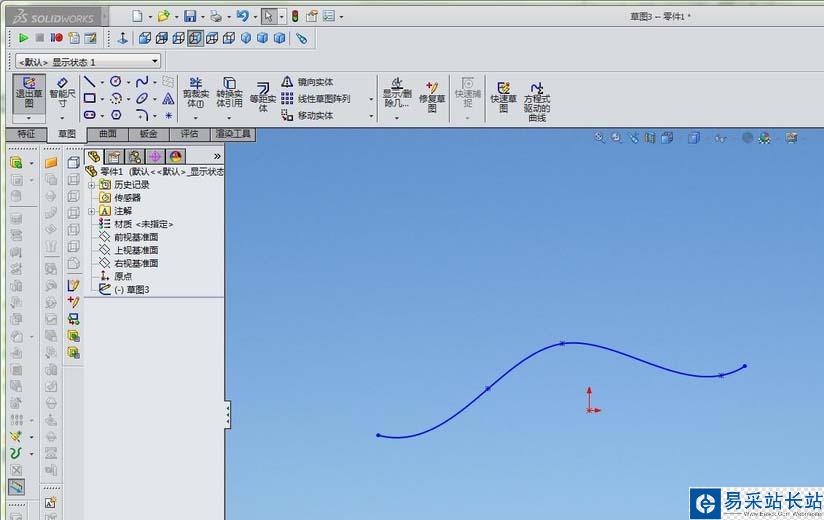Click the New document icon

click(137, 16)
